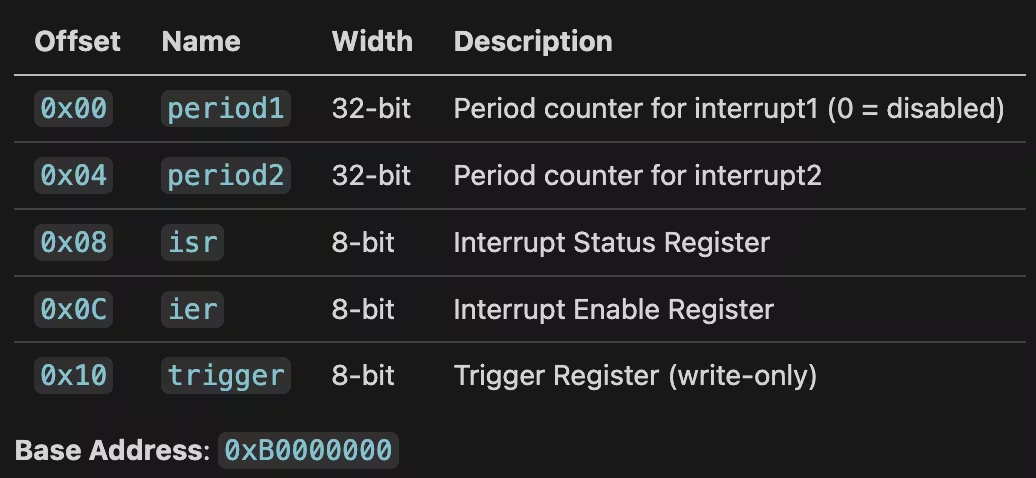Select the trigger register name
This screenshot has width=1036, height=478.
(x=226, y=376)
